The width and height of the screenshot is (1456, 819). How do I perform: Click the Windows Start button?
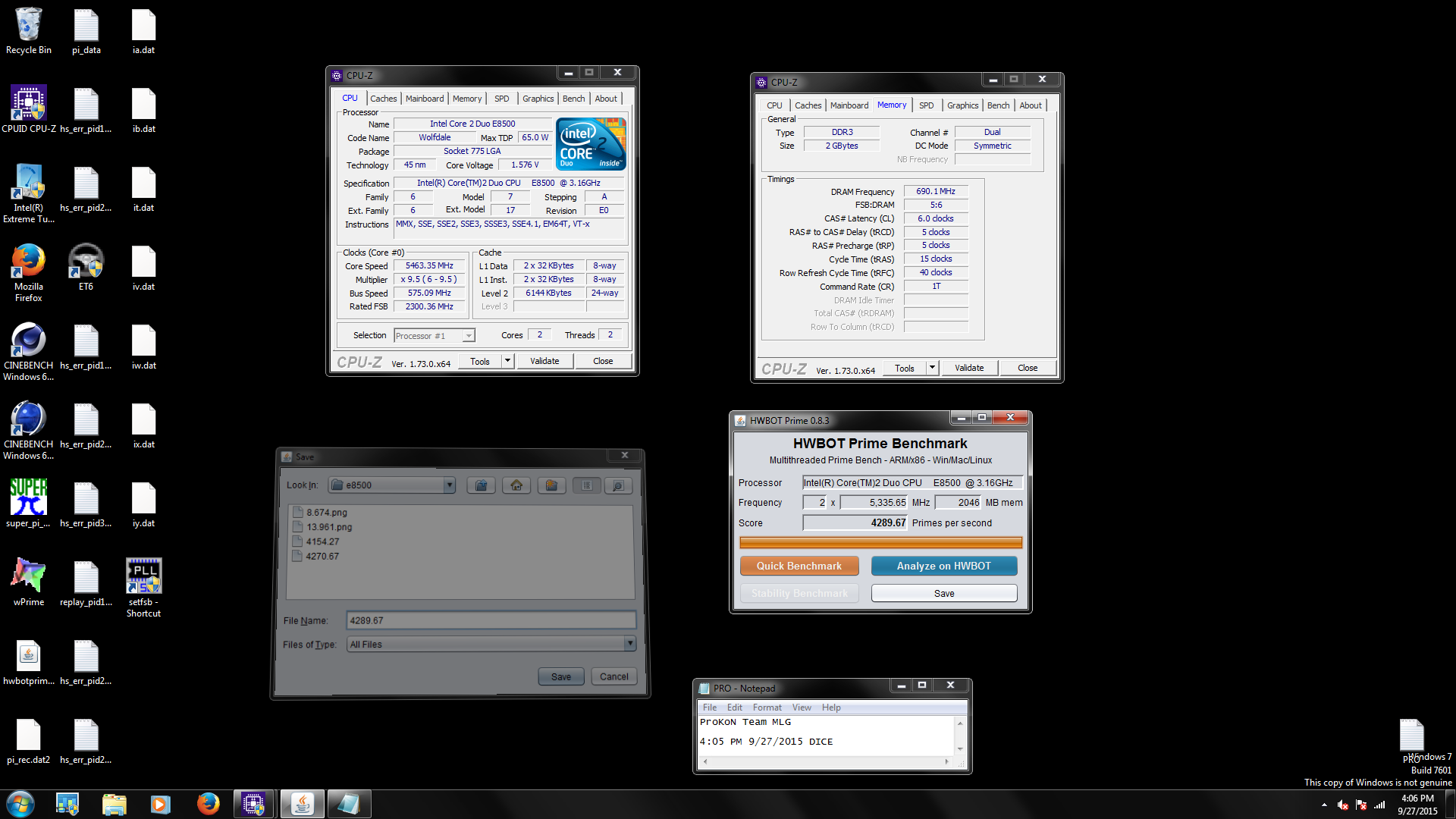coord(20,804)
